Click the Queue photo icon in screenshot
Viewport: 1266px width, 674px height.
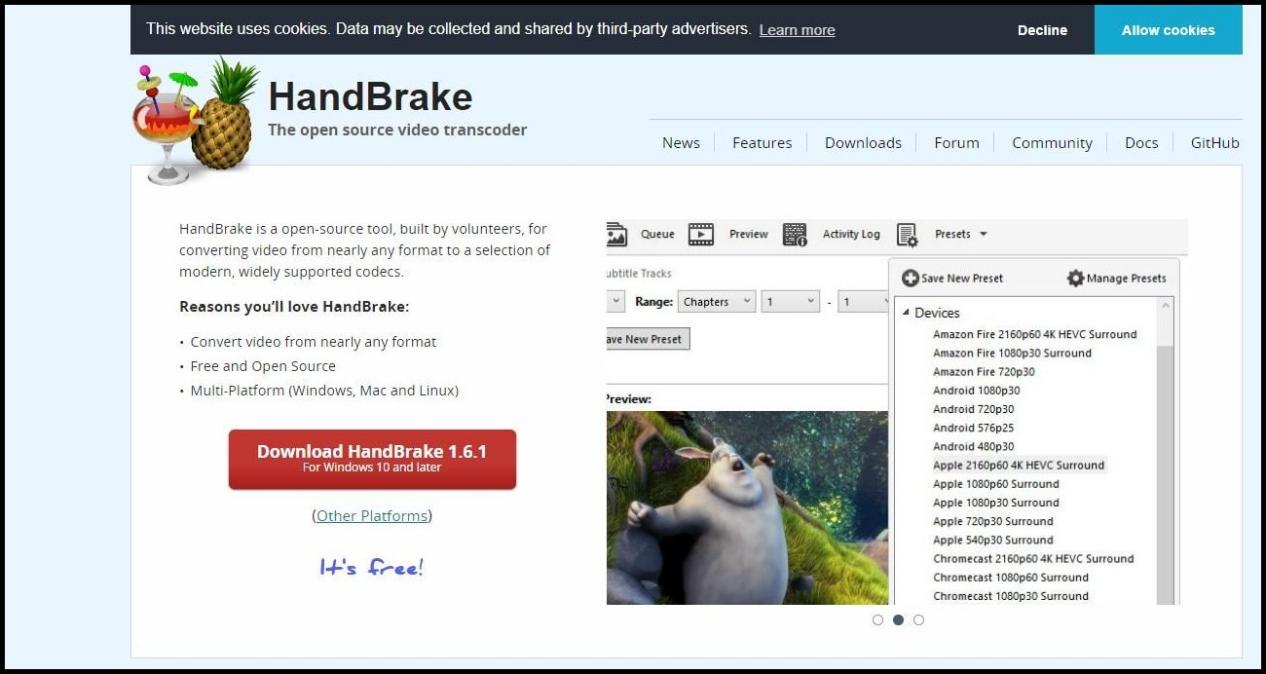616,234
